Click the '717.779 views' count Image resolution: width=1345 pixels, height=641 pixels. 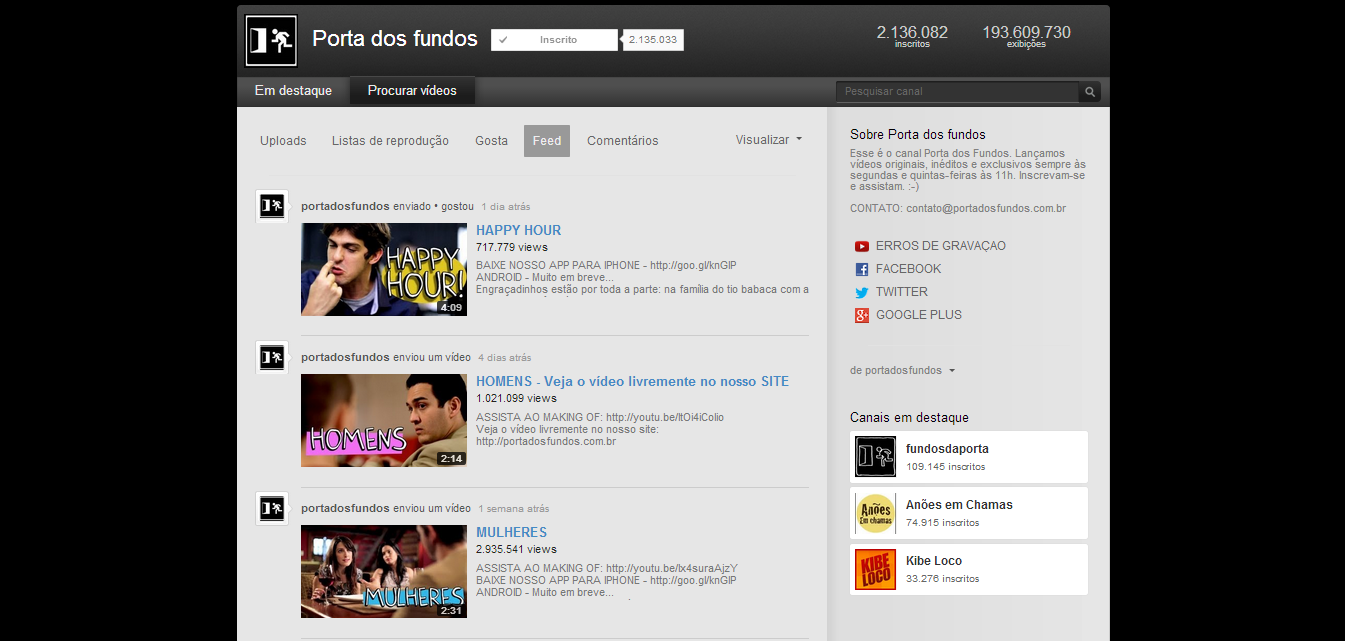(x=512, y=247)
